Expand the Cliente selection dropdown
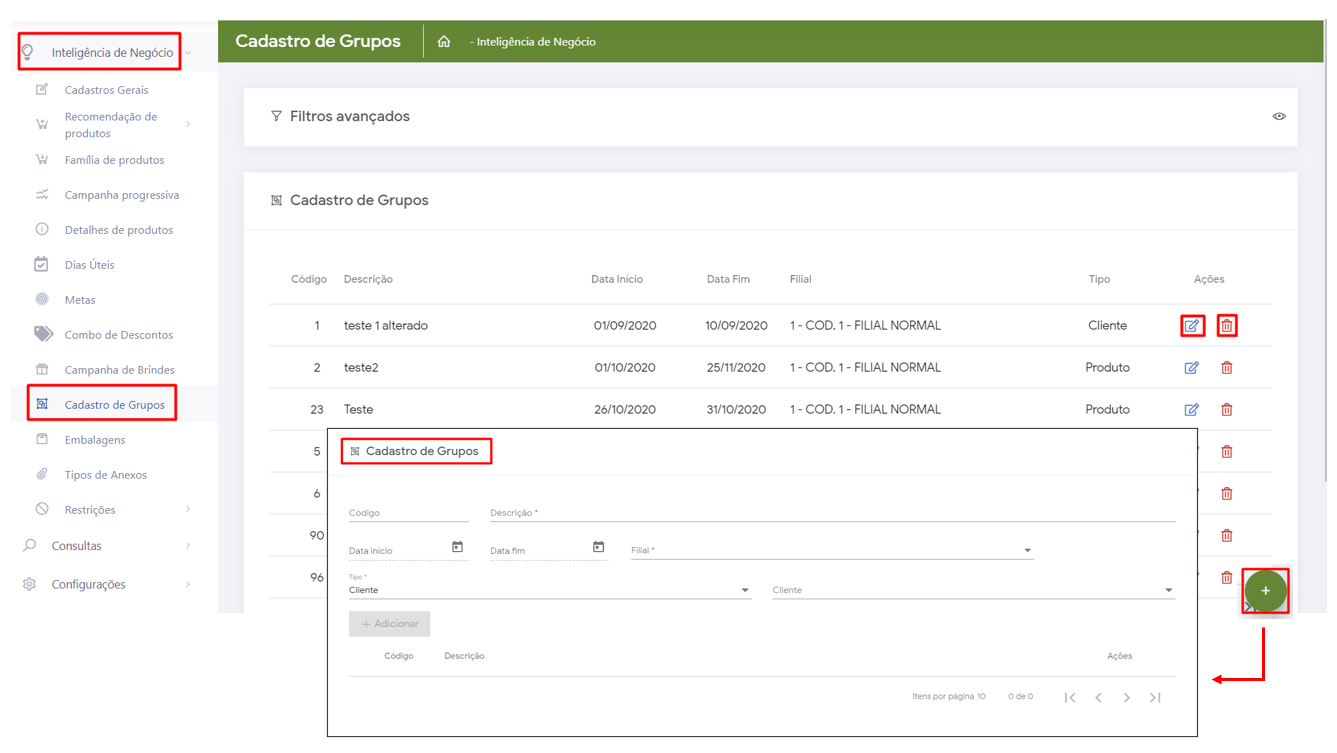 pos(972,590)
